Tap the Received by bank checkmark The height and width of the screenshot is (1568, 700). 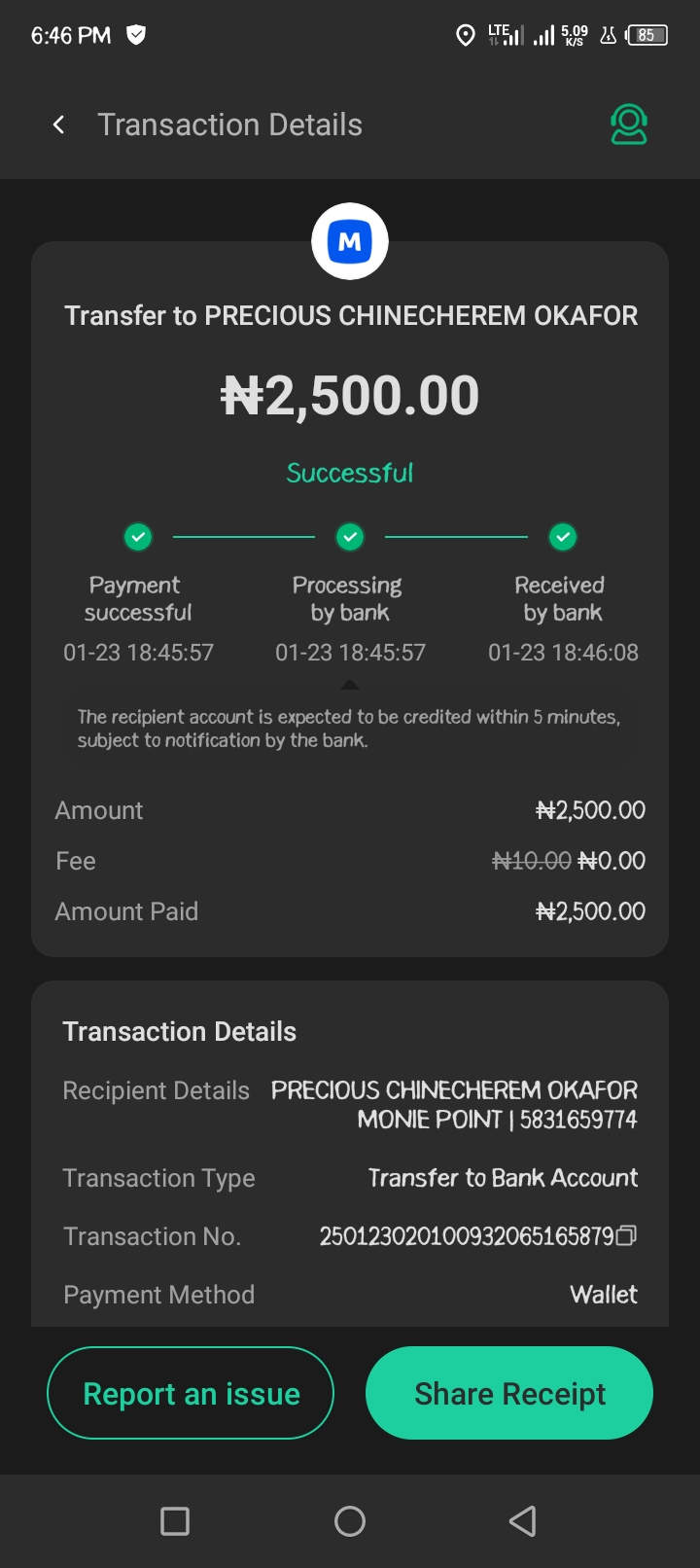(x=563, y=536)
